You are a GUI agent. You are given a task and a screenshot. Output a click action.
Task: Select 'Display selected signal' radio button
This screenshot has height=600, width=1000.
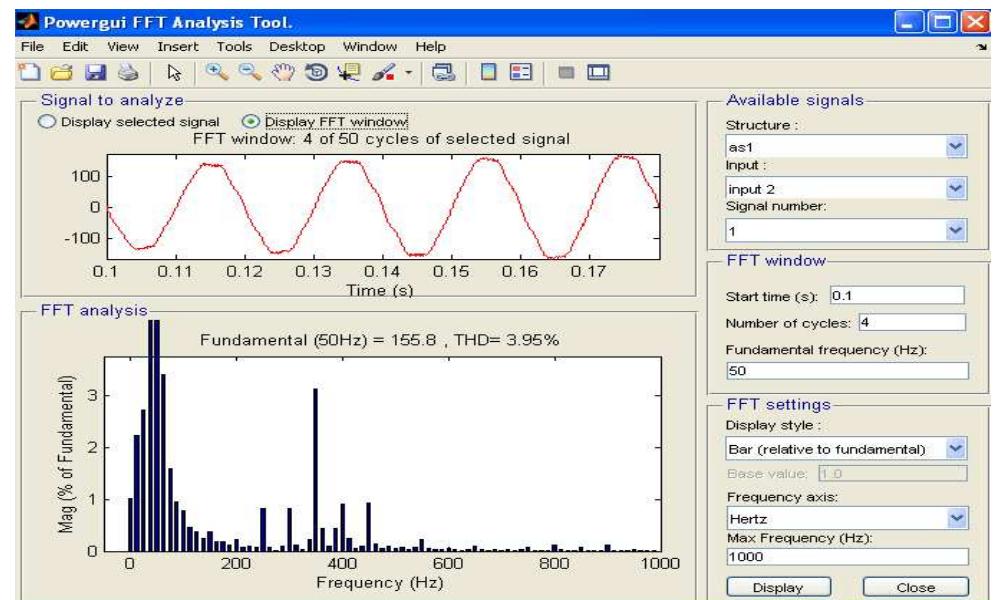[x=47, y=122]
